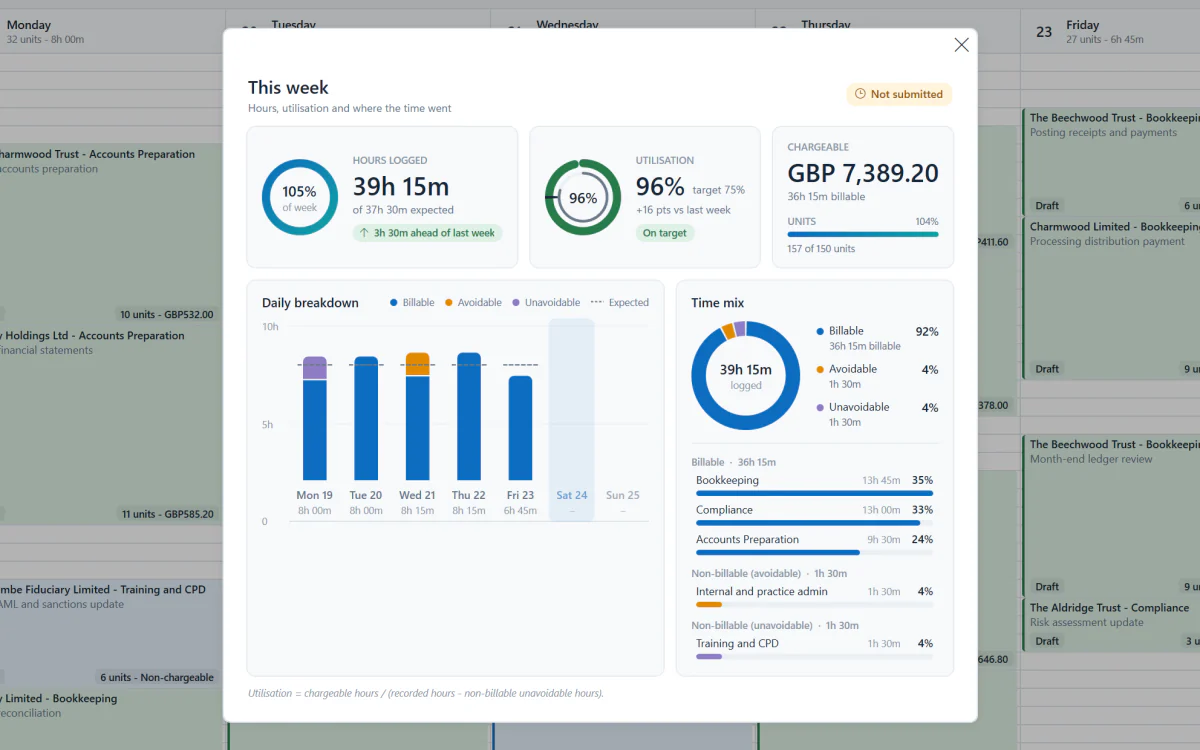Viewport: 1200px width, 750px height.
Task: Open Beechwood Trust Month-end ledger review entry
Action: pyautogui.click(x=1111, y=516)
